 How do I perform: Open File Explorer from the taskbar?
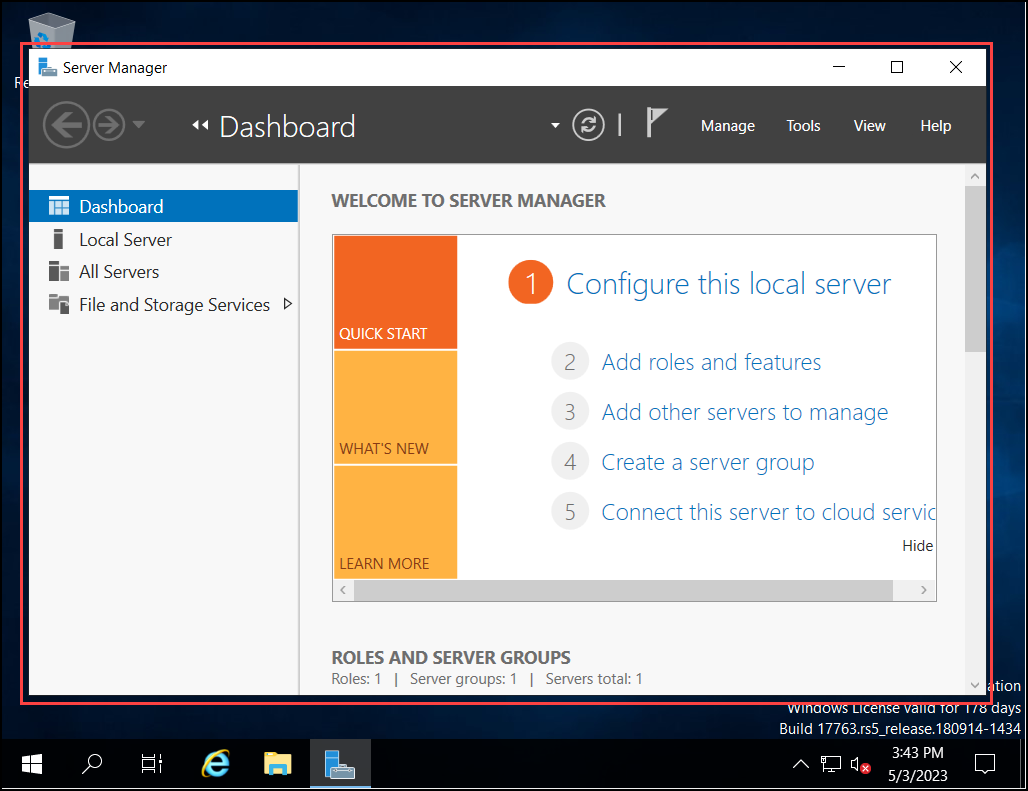[277, 763]
